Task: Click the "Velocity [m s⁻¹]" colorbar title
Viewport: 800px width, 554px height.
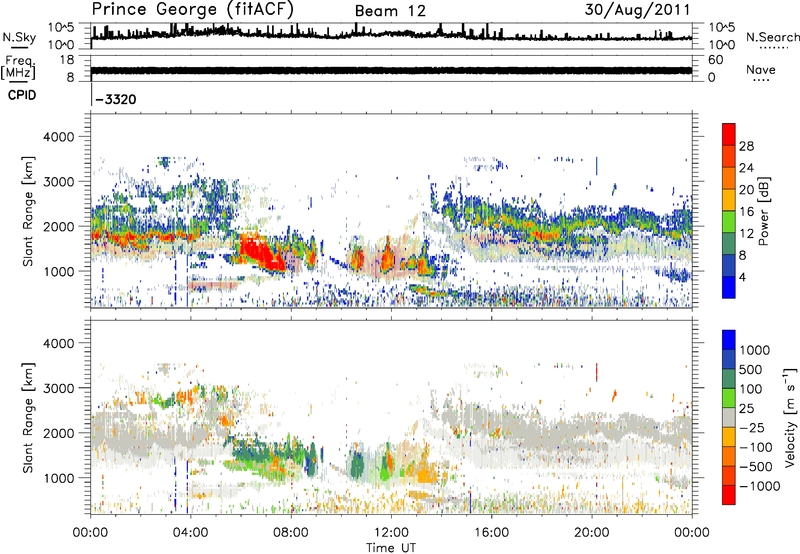Action: (790, 417)
